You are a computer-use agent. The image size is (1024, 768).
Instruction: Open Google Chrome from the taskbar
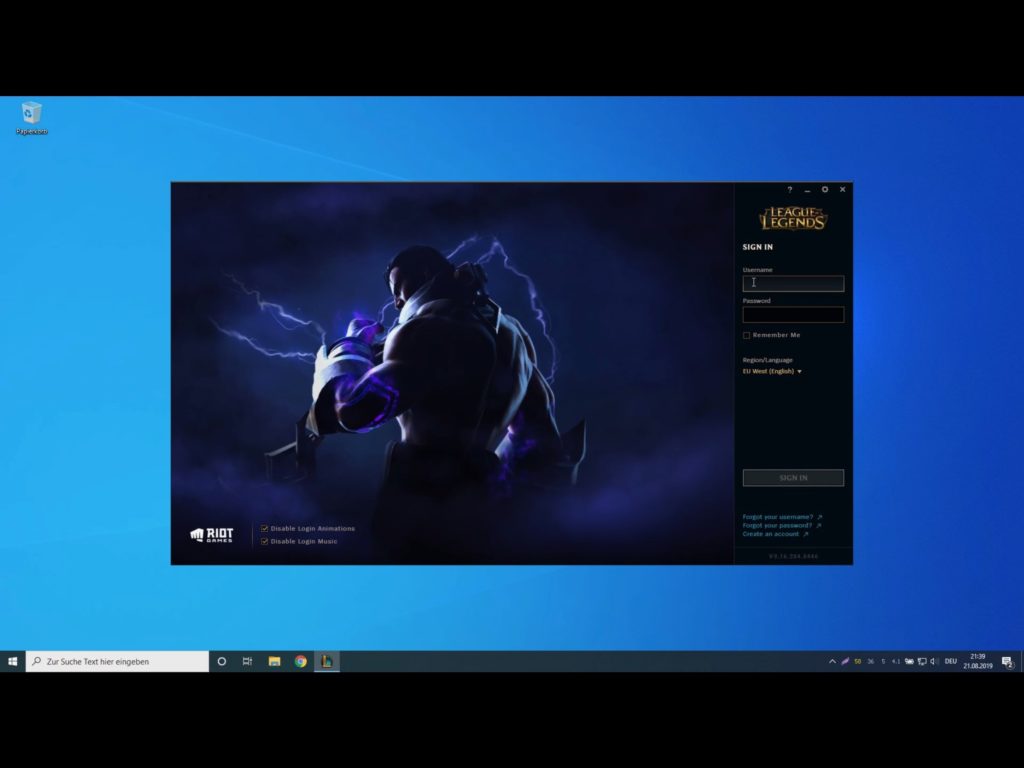coord(300,661)
